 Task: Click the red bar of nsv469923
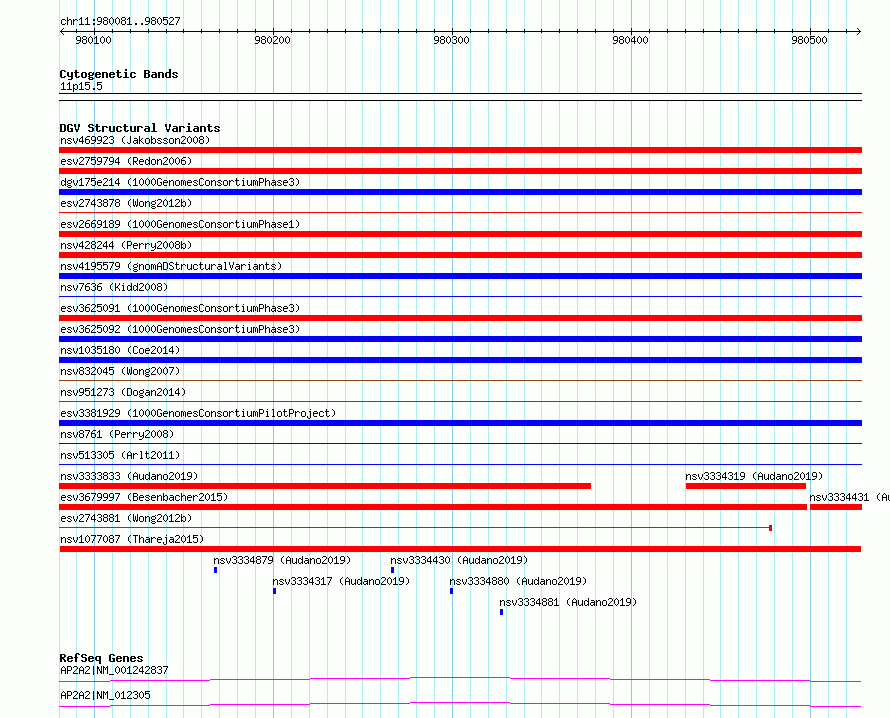coord(460,150)
